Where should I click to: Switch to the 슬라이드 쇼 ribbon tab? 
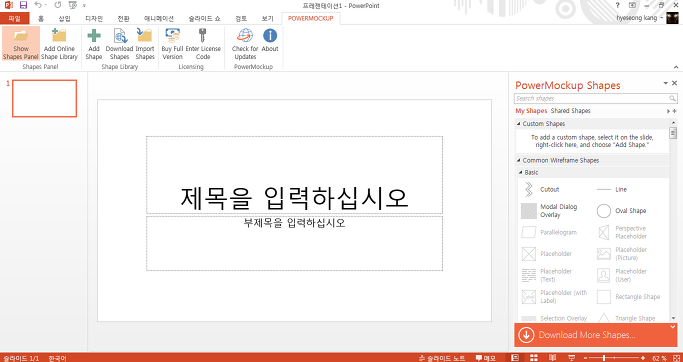pyautogui.click(x=204, y=18)
